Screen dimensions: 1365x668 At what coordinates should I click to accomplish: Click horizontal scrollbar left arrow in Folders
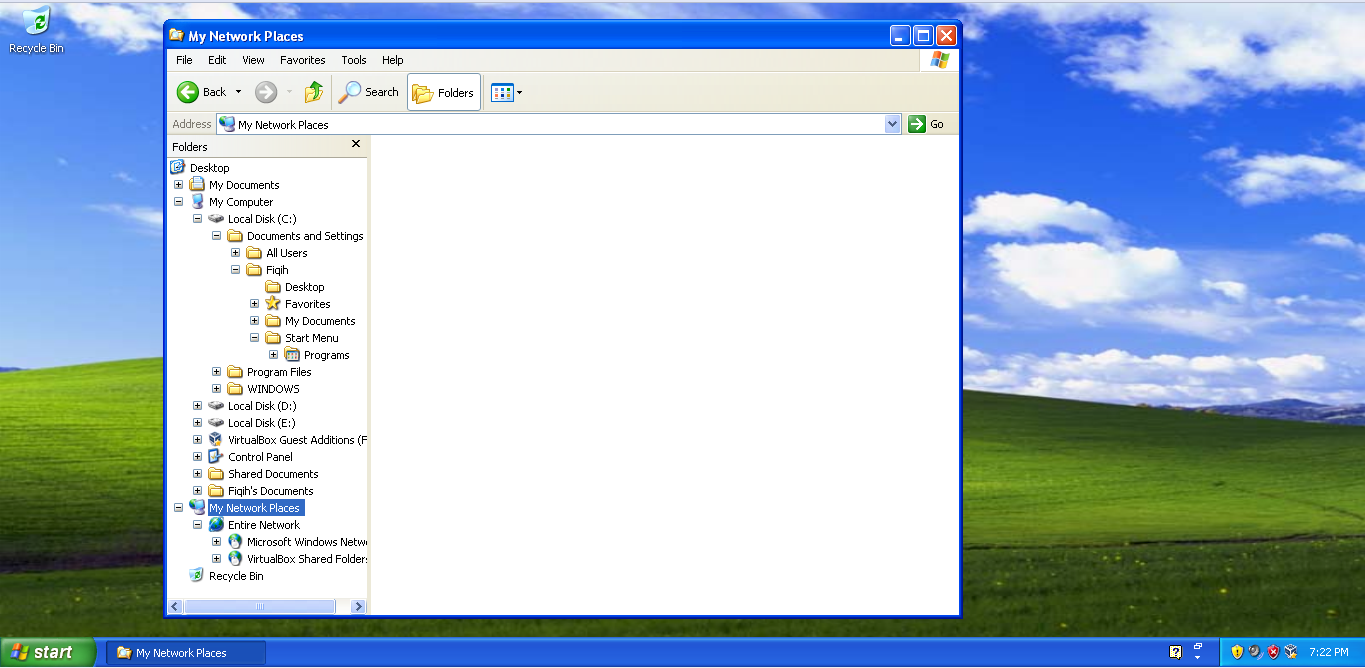pos(176,606)
